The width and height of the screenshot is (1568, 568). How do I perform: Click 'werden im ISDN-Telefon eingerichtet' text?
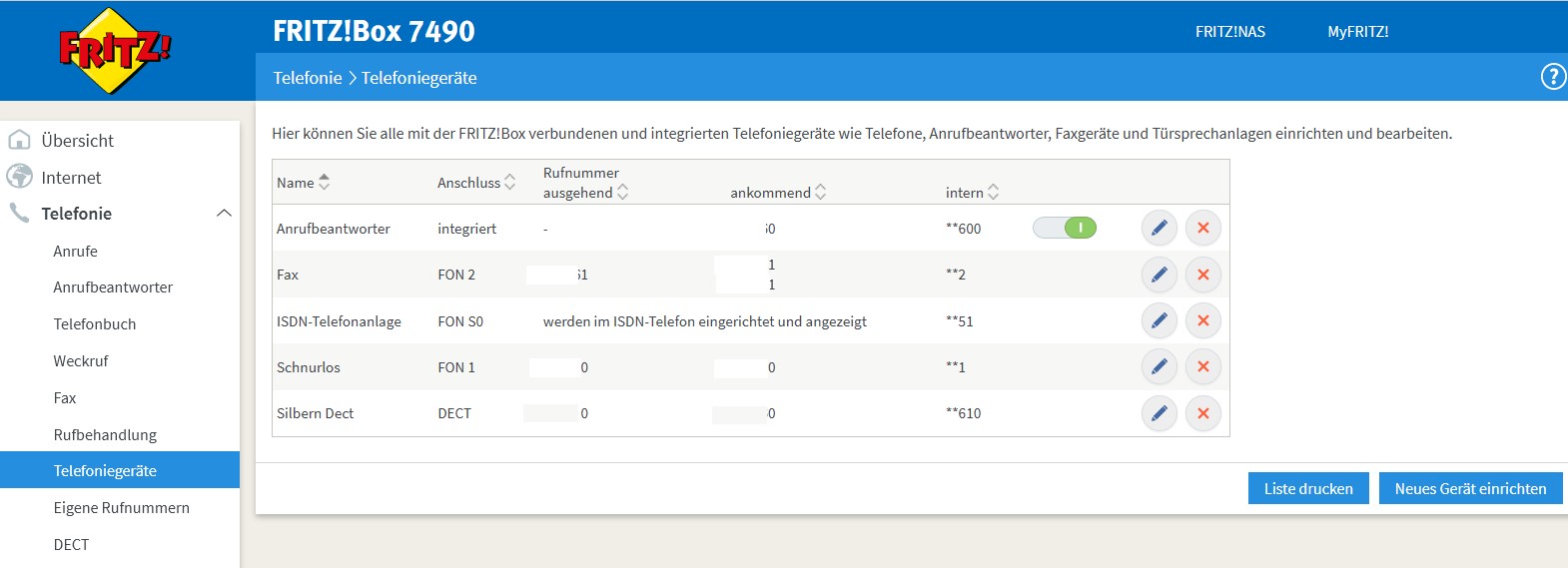[658, 321]
